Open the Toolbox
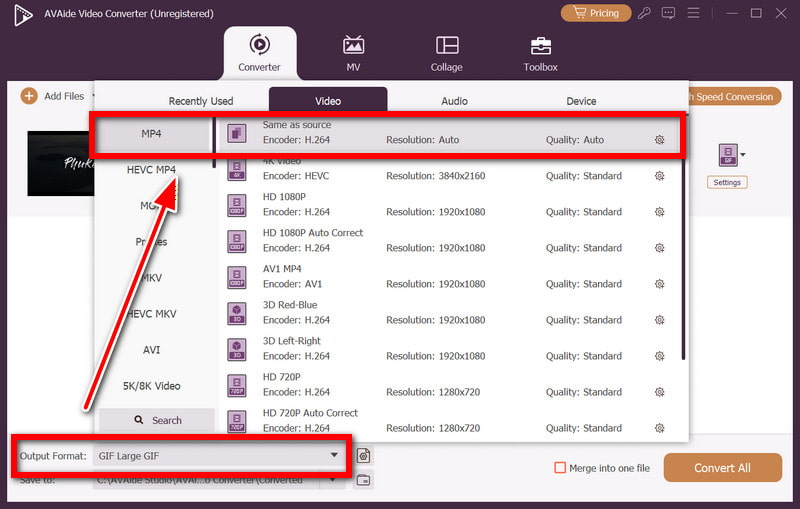 [540, 52]
